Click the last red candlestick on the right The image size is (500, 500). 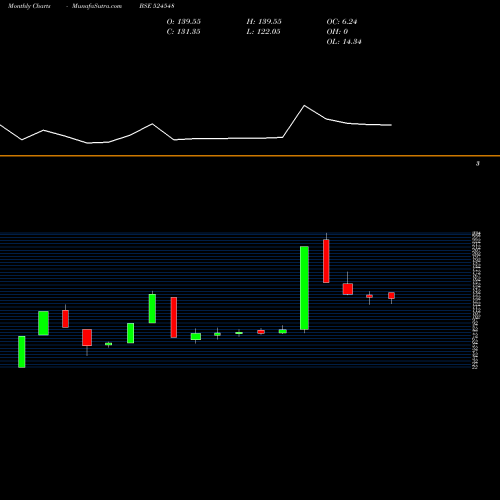[391, 295]
